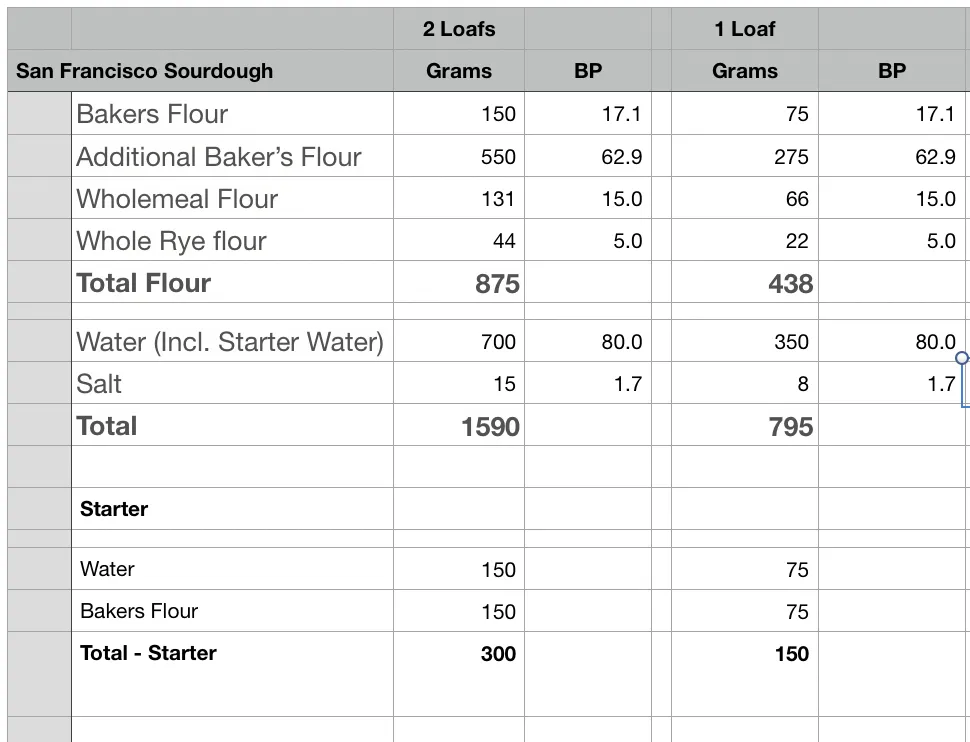Click the bold 875 Total Flour value
Viewport: 970px width, 742px height.
tap(497, 284)
